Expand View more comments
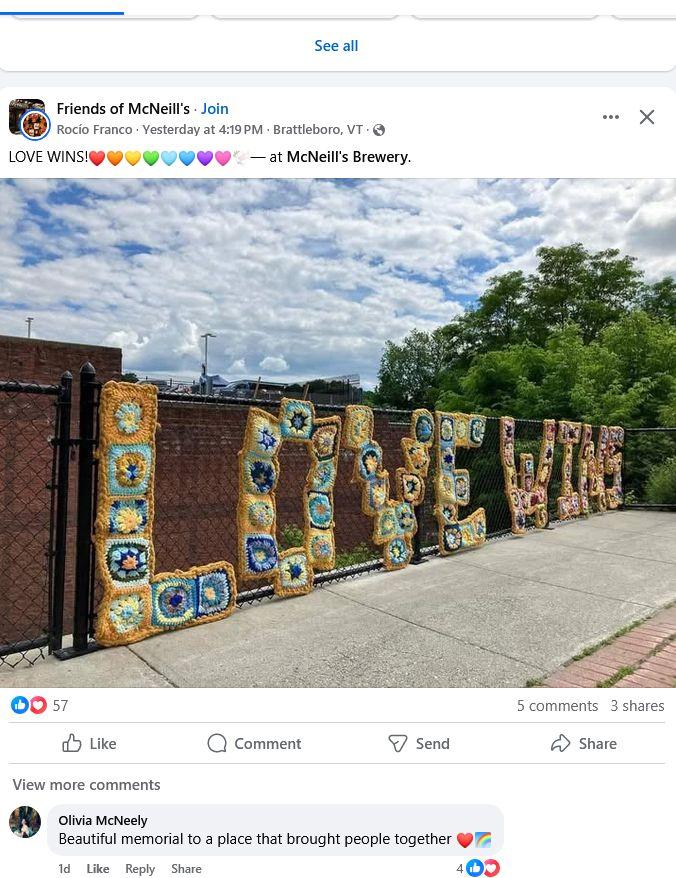 pos(86,784)
